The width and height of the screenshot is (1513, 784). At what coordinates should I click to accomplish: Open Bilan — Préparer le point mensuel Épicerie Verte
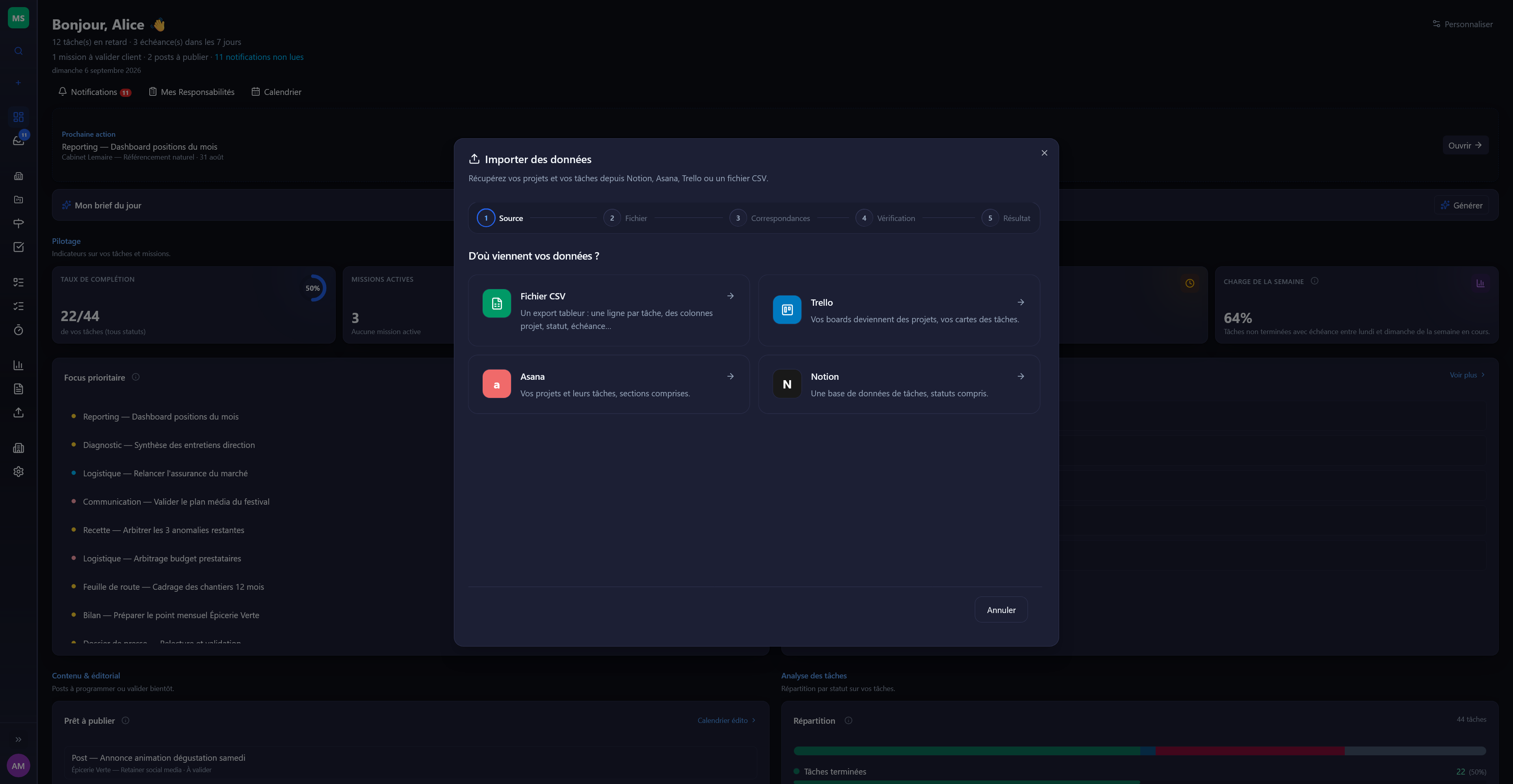(171, 615)
